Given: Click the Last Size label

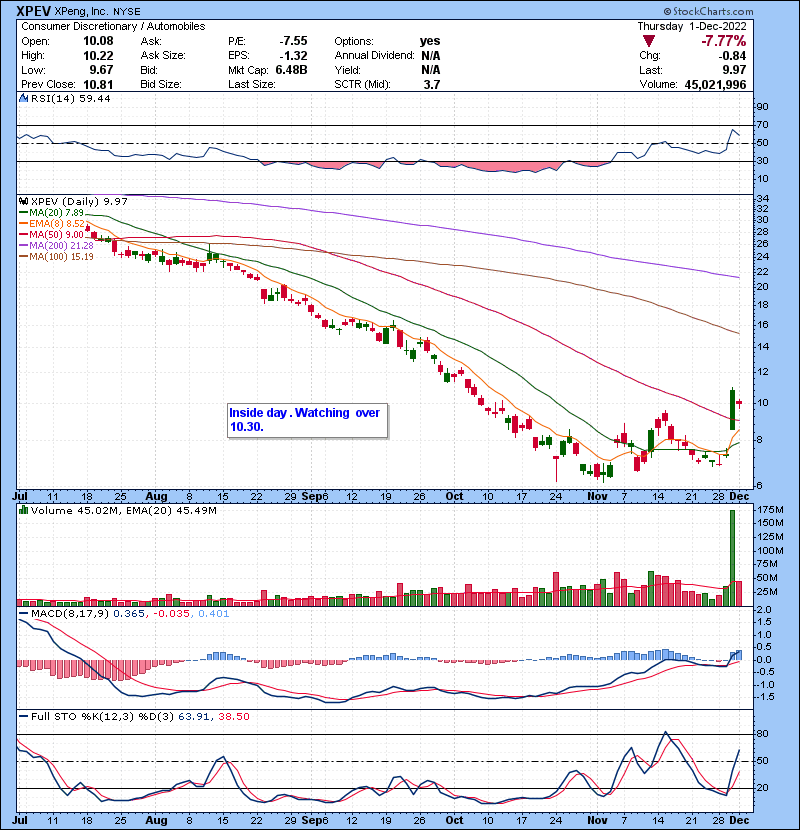Looking at the screenshot, I should click(x=251, y=84).
